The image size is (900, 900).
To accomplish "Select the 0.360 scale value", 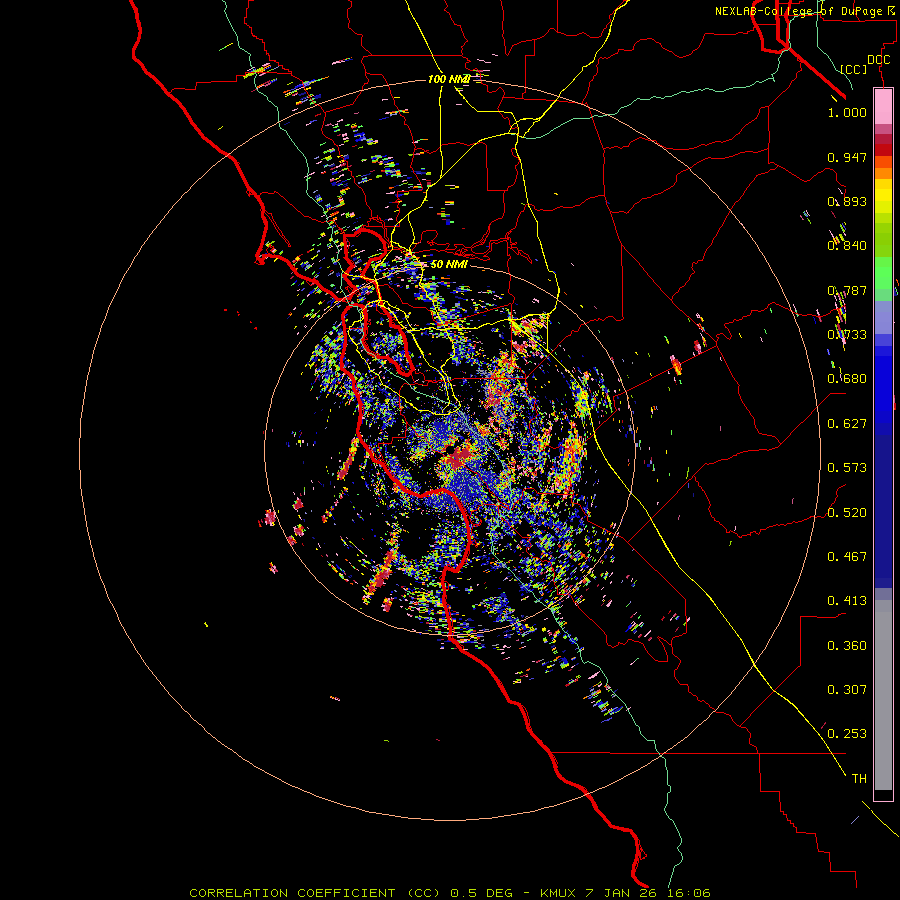I will [x=847, y=646].
